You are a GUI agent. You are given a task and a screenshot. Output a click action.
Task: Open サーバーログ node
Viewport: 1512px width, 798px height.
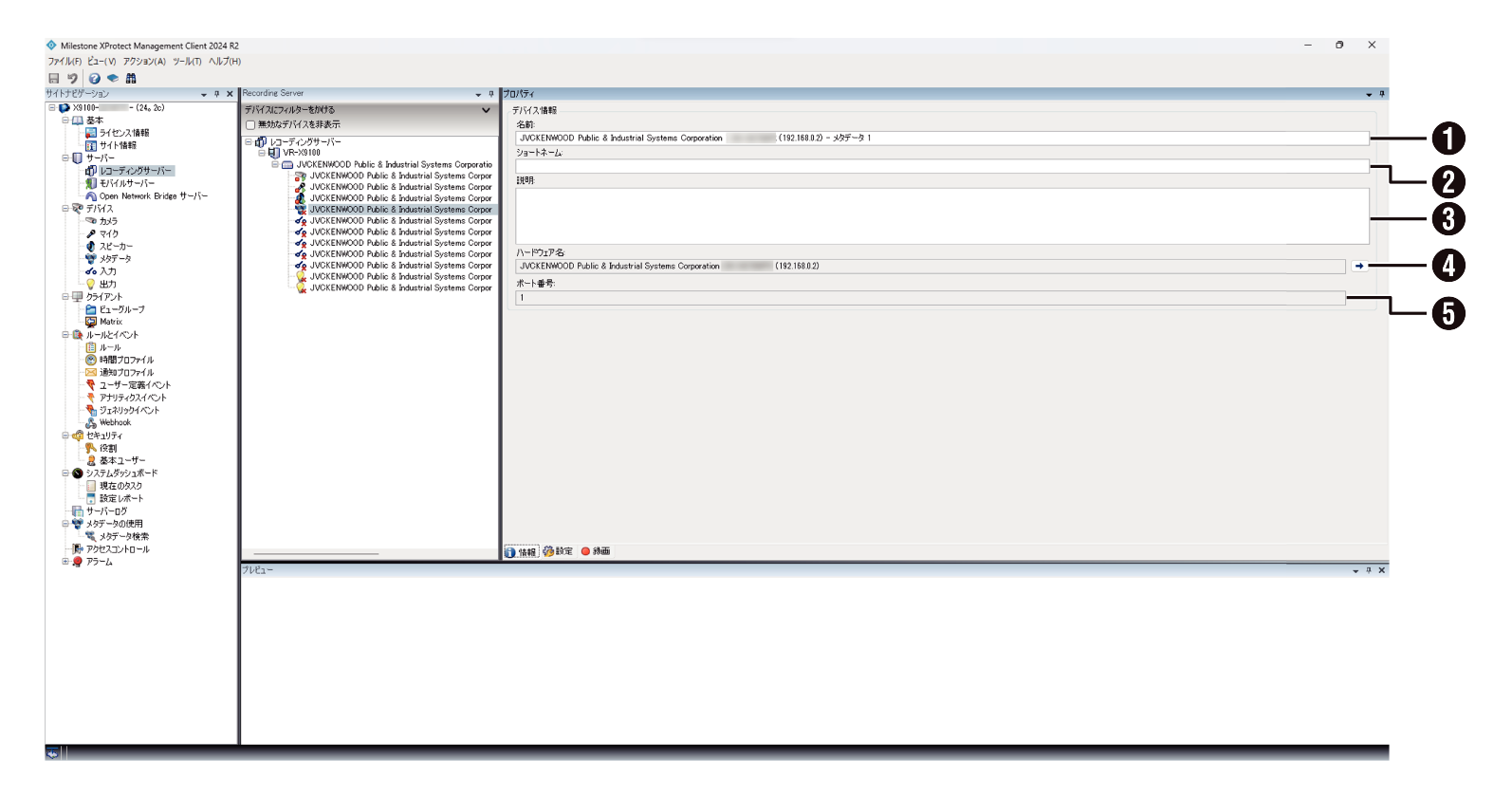[x=106, y=510]
